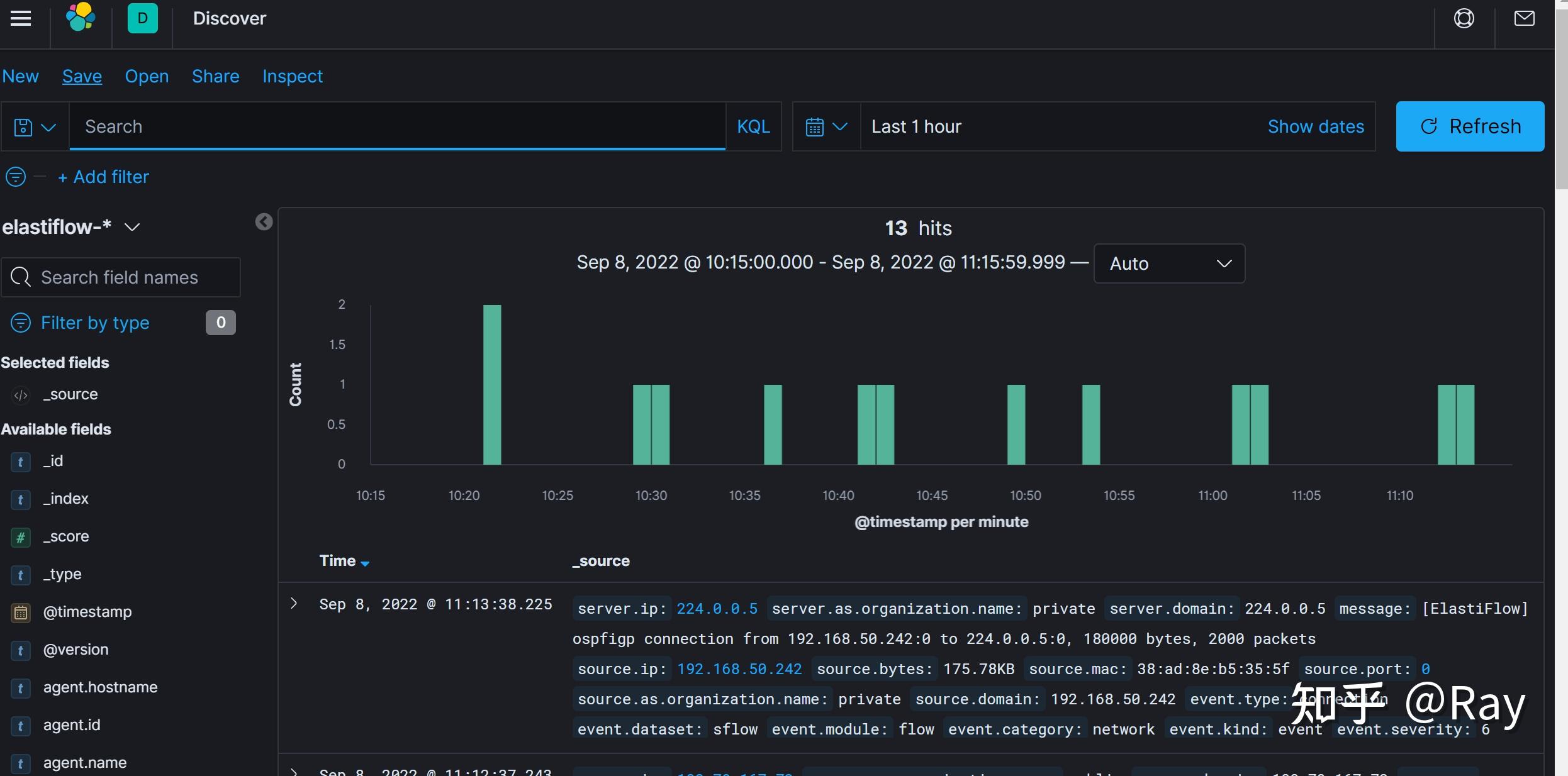1568x776 pixels.
Task: Click the 13 hits count label
Action: (918, 228)
